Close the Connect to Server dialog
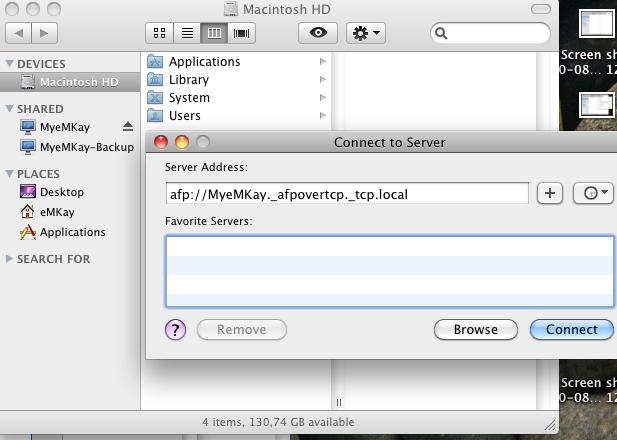Image resolution: width=617 pixels, height=440 pixels. pos(161,142)
